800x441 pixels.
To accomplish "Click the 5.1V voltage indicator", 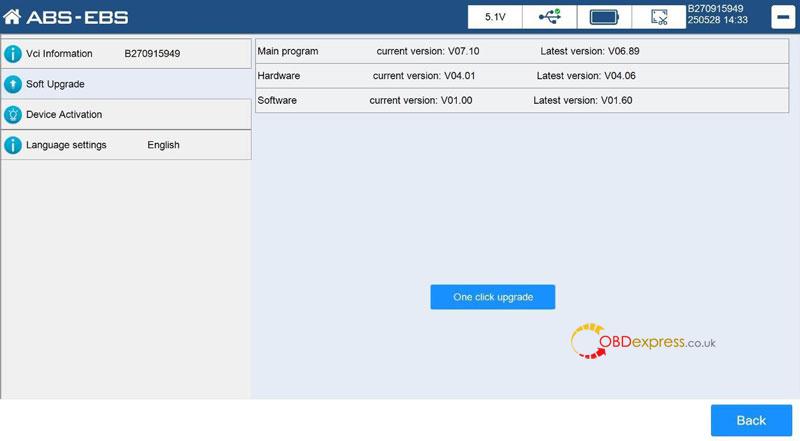I will pos(495,17).
